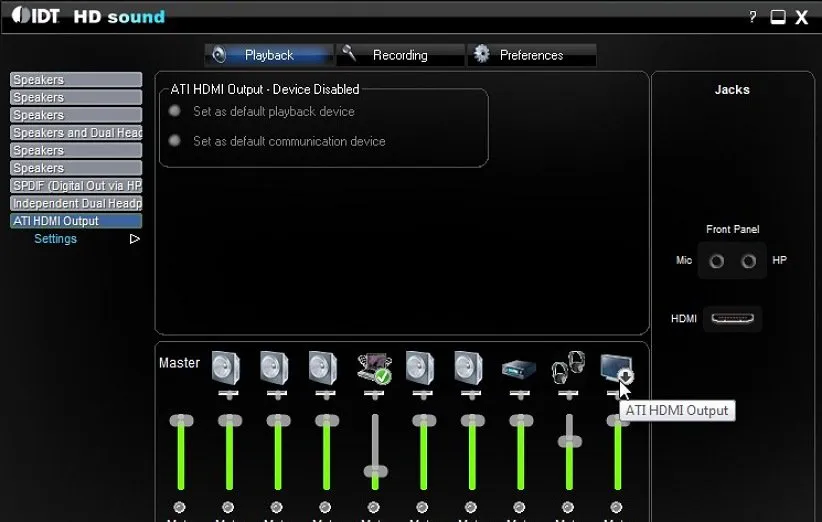The image size is (822, 522).
Task: Click the laptop device icon with green checkmark
Action: [374, 368]
